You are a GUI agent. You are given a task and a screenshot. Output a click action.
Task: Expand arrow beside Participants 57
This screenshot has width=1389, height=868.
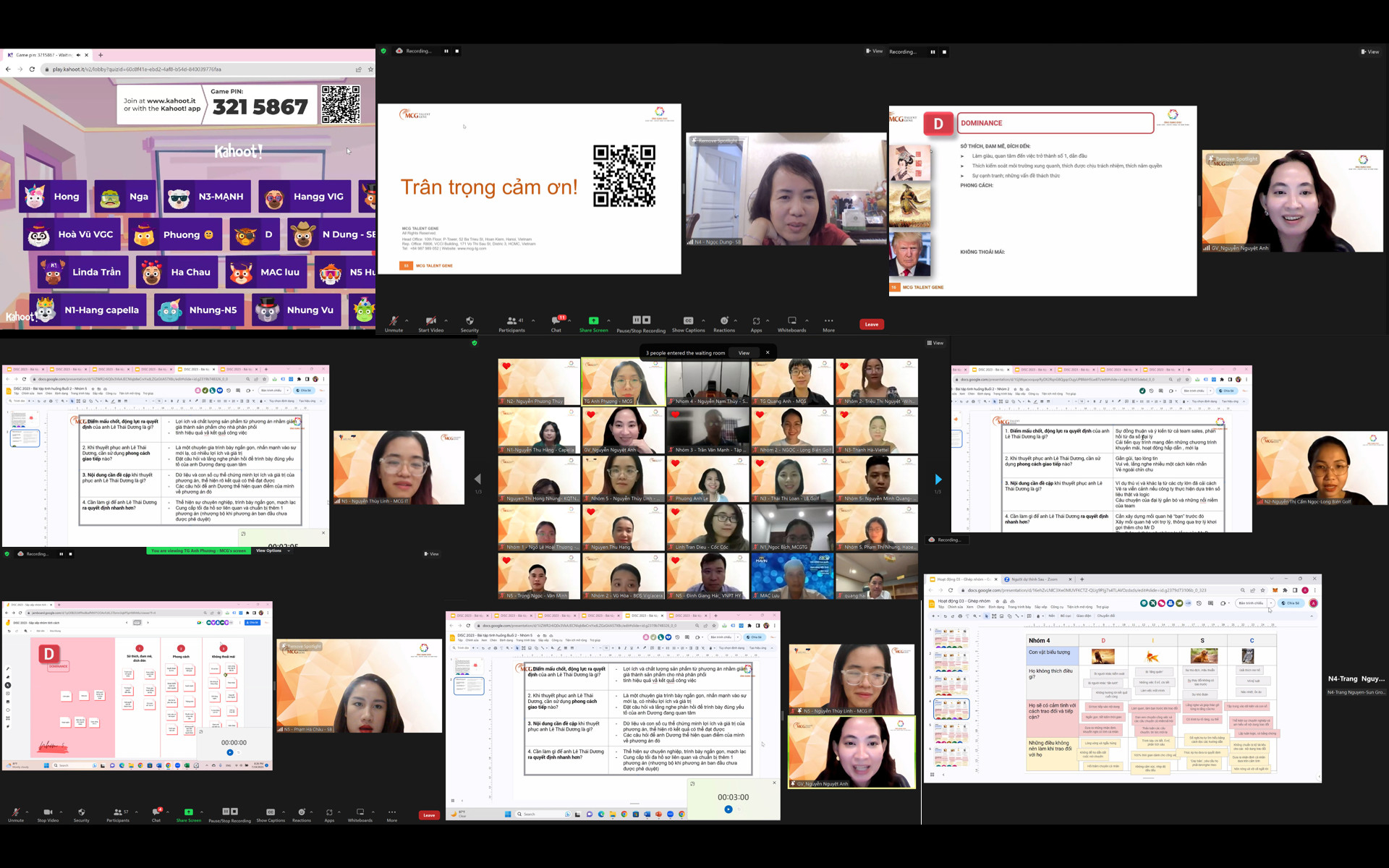[x=137, y=812]
